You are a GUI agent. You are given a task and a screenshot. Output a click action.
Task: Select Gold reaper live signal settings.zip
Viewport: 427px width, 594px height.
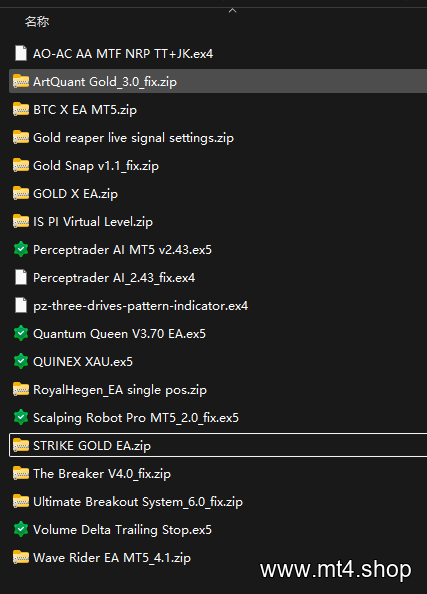tap(218, 138)
